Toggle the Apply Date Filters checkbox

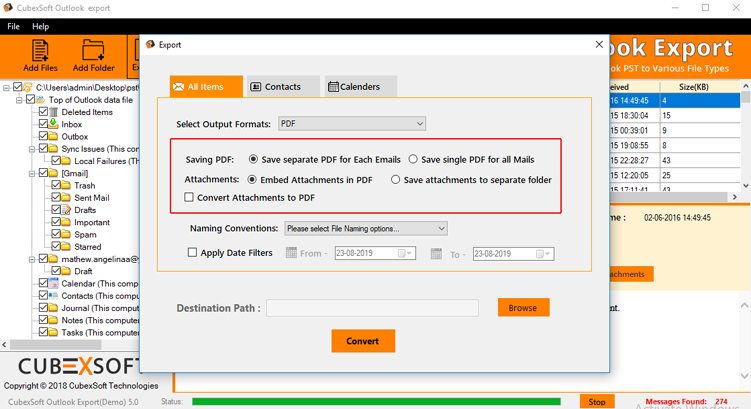pos(193,253)
